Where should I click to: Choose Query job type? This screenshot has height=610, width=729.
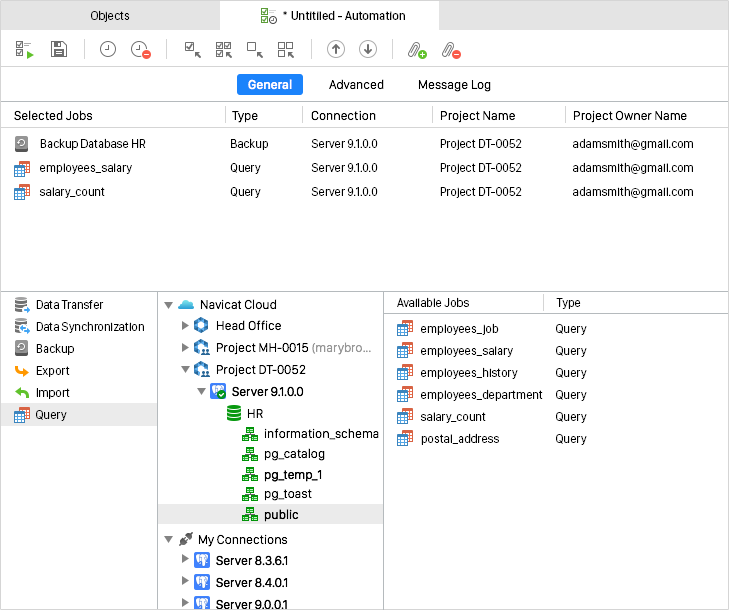pos(79,414)
